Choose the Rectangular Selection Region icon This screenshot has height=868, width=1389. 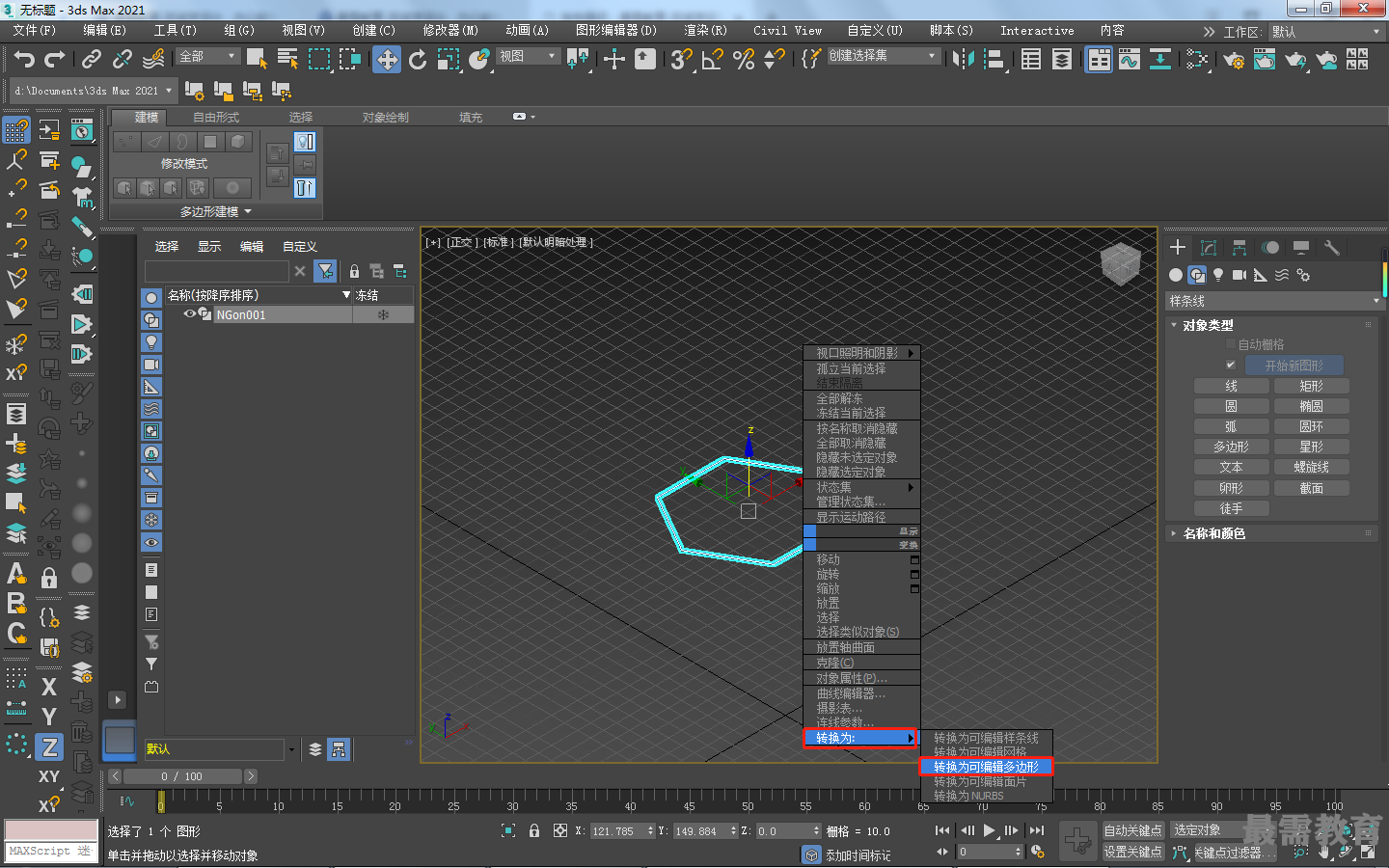[x=318, y=60]
